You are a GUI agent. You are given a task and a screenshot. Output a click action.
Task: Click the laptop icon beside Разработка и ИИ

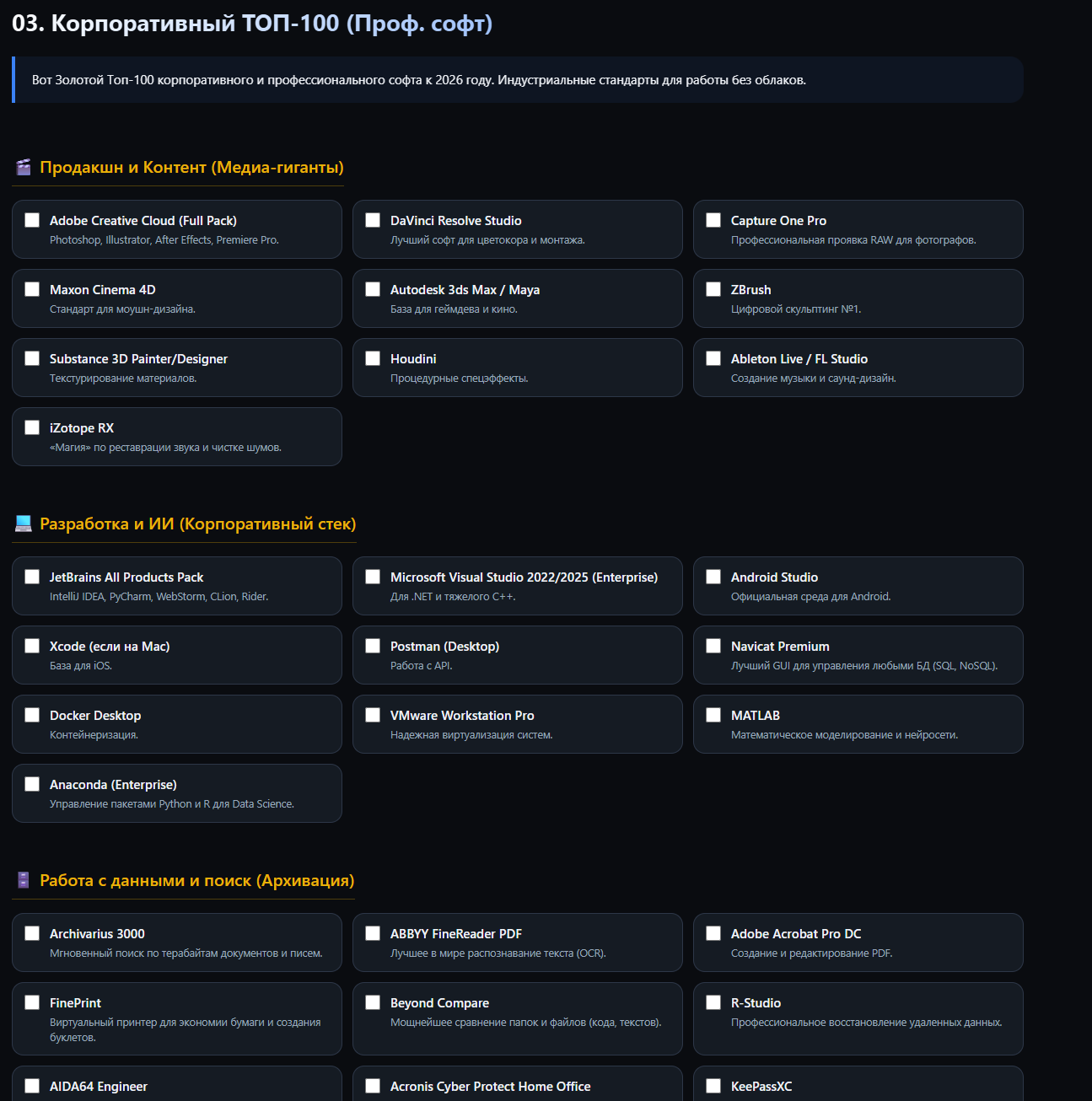24,524
